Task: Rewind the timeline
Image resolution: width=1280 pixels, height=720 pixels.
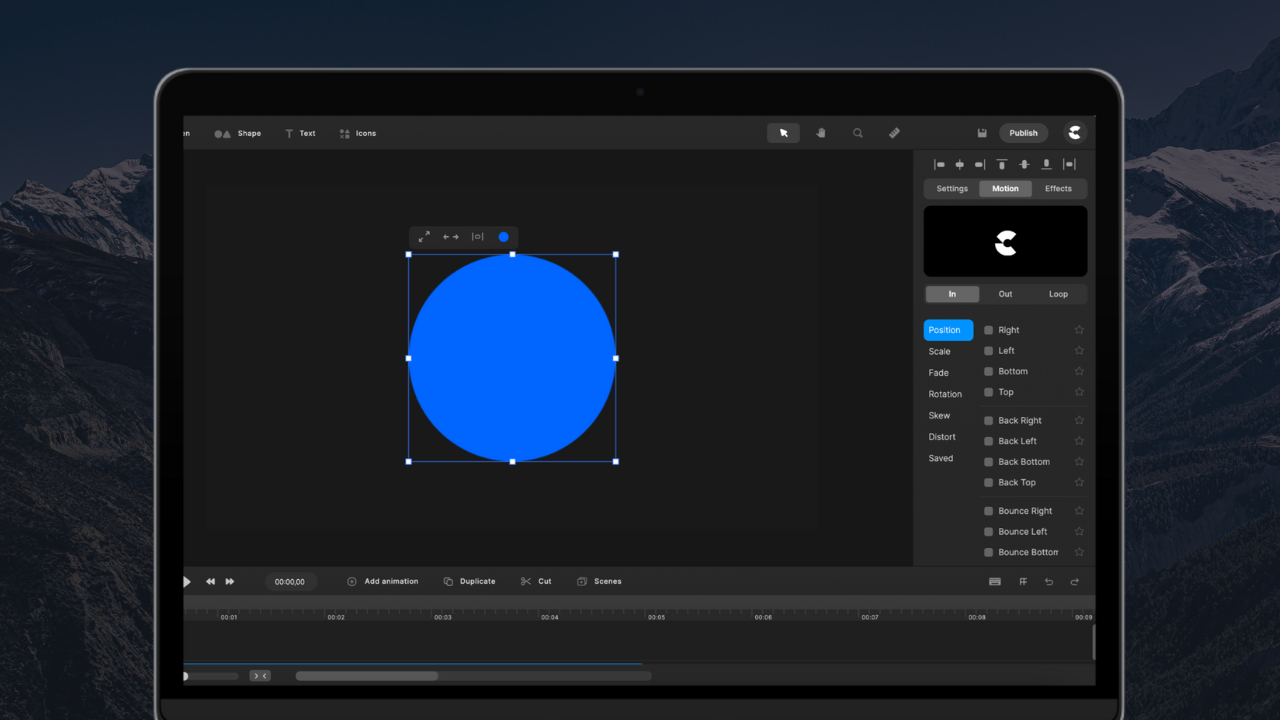Action: click(210, 582)
